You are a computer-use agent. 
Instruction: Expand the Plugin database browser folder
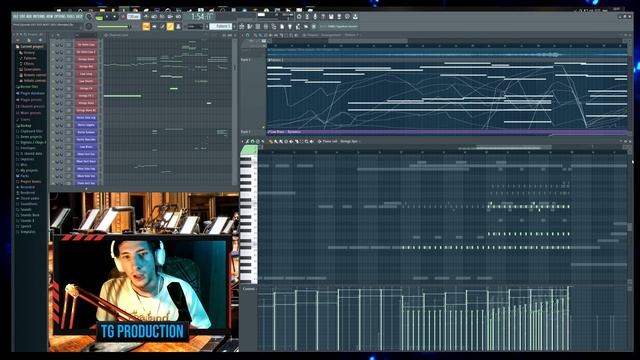pos(30,93)
